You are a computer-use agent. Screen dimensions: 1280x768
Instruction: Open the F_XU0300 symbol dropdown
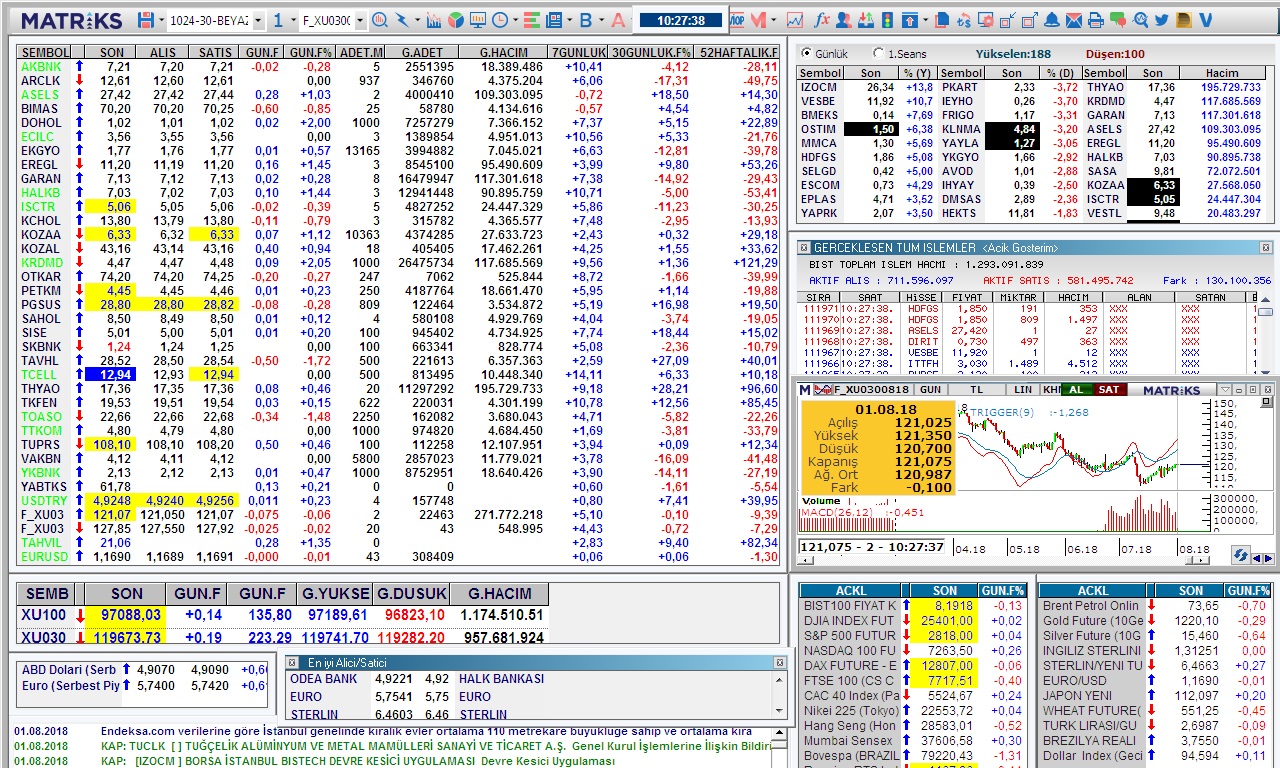[359, 20]
